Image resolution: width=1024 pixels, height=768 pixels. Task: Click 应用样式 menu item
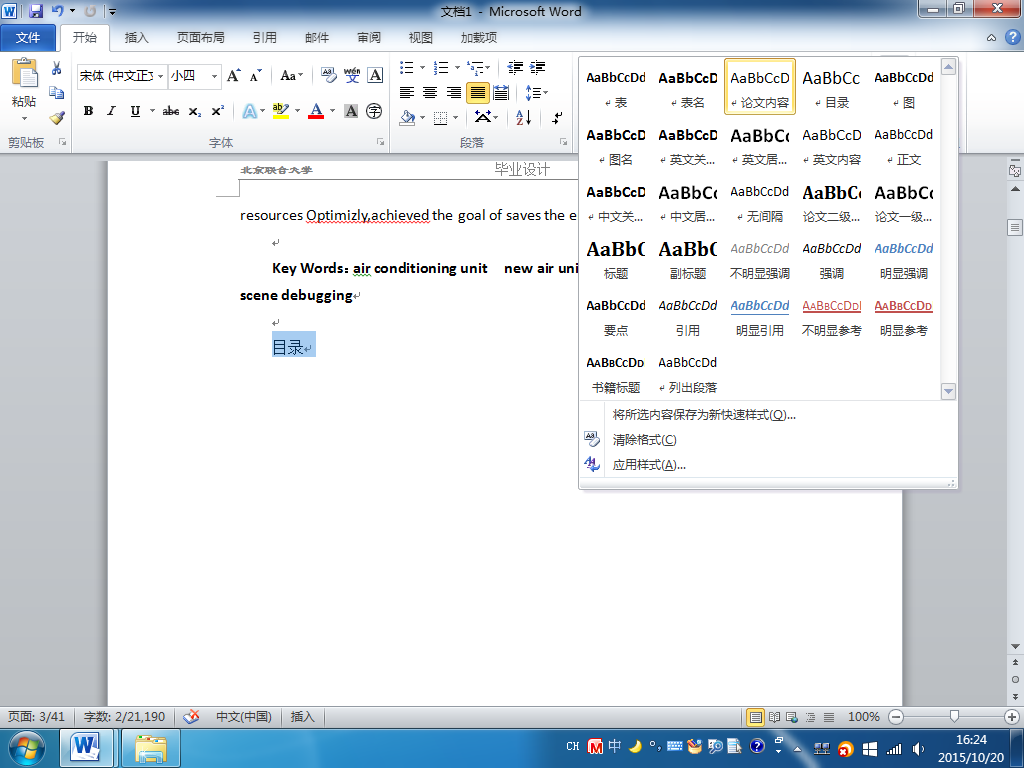(648, 465)
